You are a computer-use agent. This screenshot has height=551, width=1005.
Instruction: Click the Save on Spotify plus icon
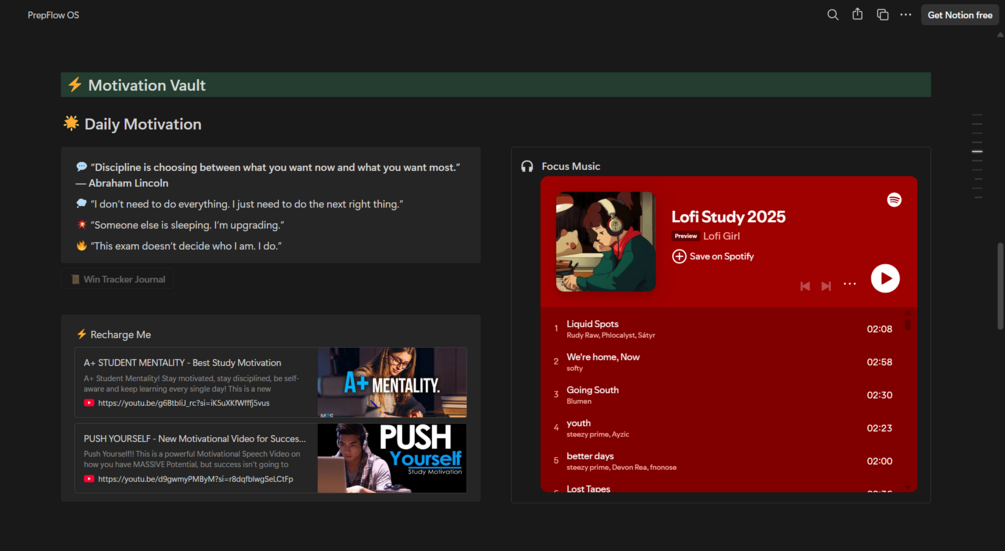point(679,256)
